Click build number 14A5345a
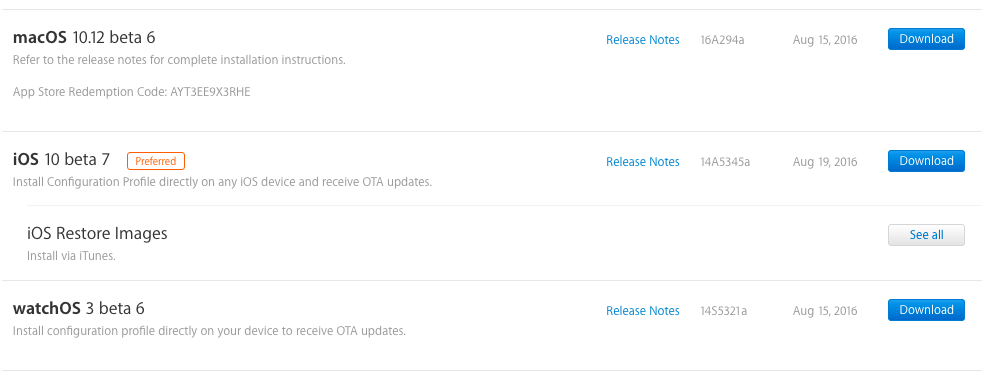Viewport: 996px width, 372px height. pos(725,162)
